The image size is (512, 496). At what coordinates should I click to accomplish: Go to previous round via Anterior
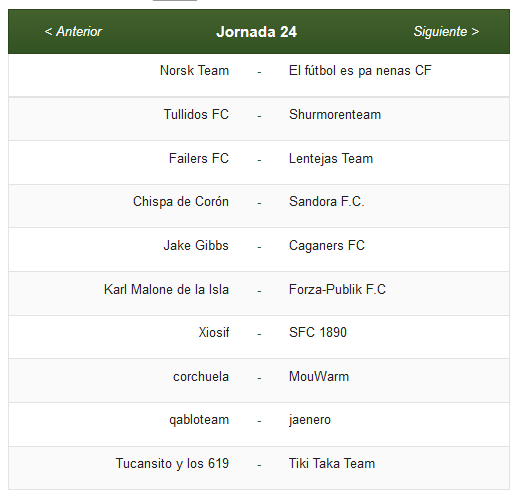[73, 32]
